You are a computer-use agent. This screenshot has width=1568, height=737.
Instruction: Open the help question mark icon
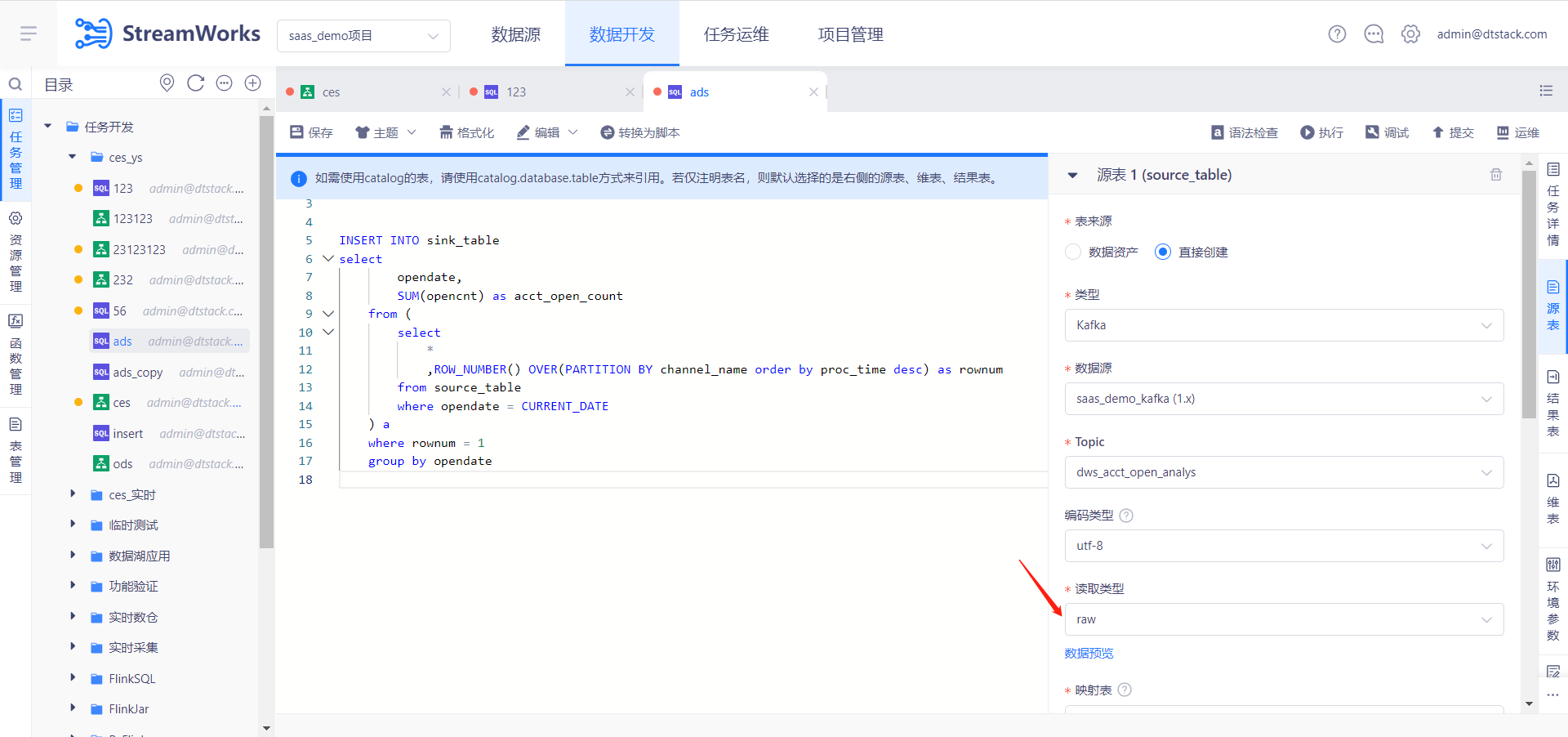point(1337,34)
